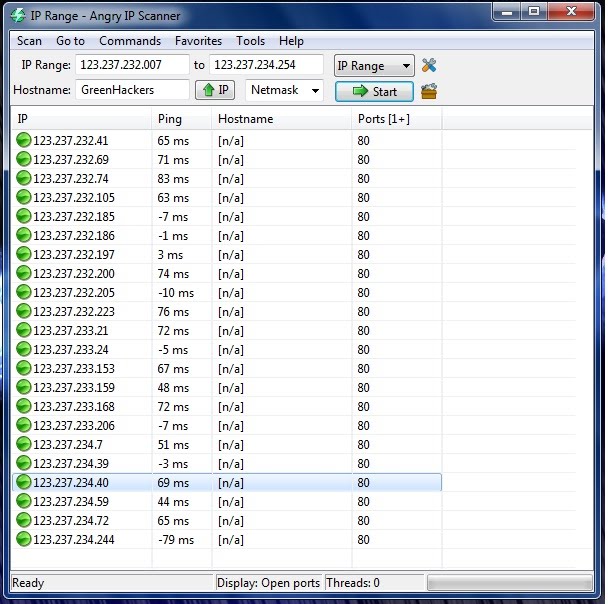The height and width of the screenshot is (604, 608).
Task: Sort by the Ping column header
Action: [182, 119]
